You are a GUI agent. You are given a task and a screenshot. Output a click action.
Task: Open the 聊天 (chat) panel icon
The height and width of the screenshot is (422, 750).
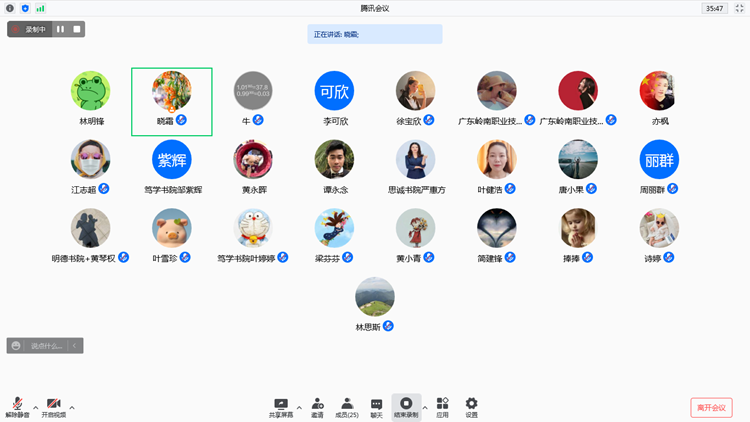click(376, 404)
